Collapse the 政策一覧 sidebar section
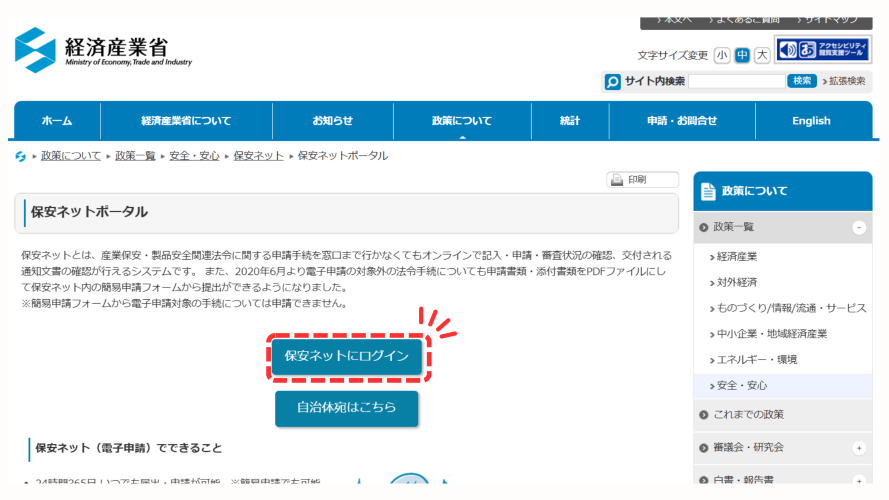 coord(858,228)
